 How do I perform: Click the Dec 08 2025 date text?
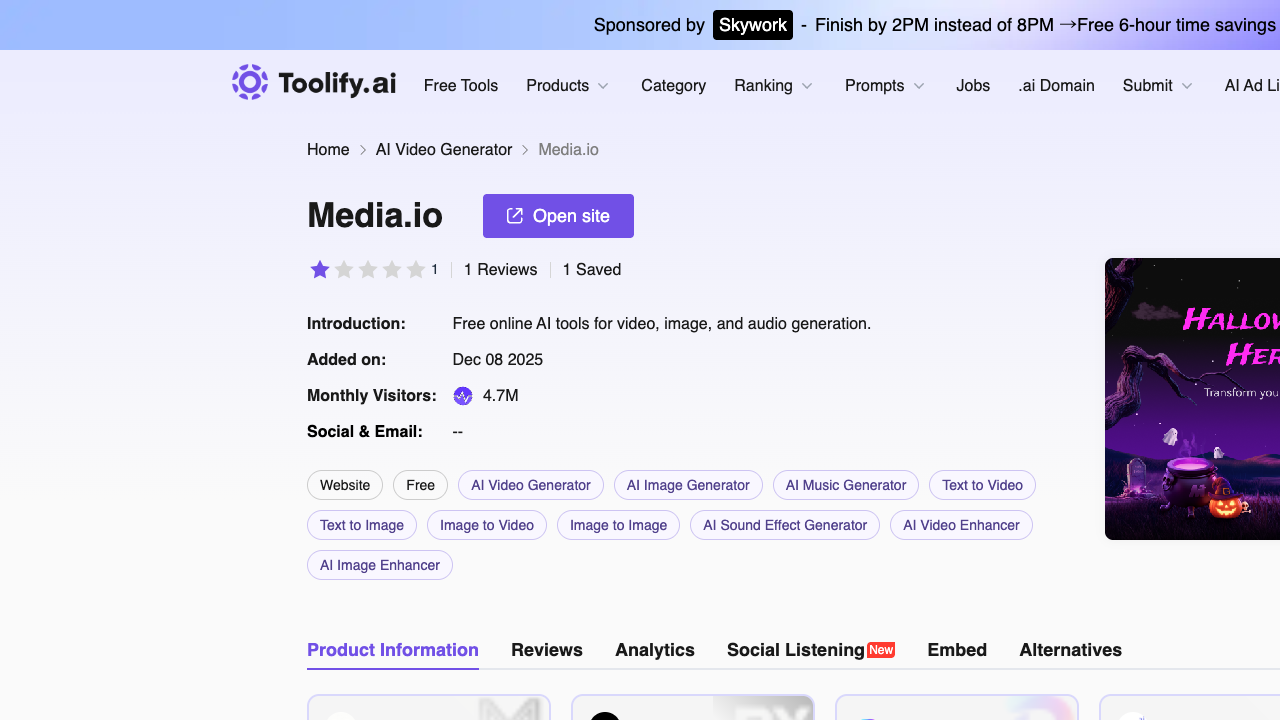[x=498, y=360]
